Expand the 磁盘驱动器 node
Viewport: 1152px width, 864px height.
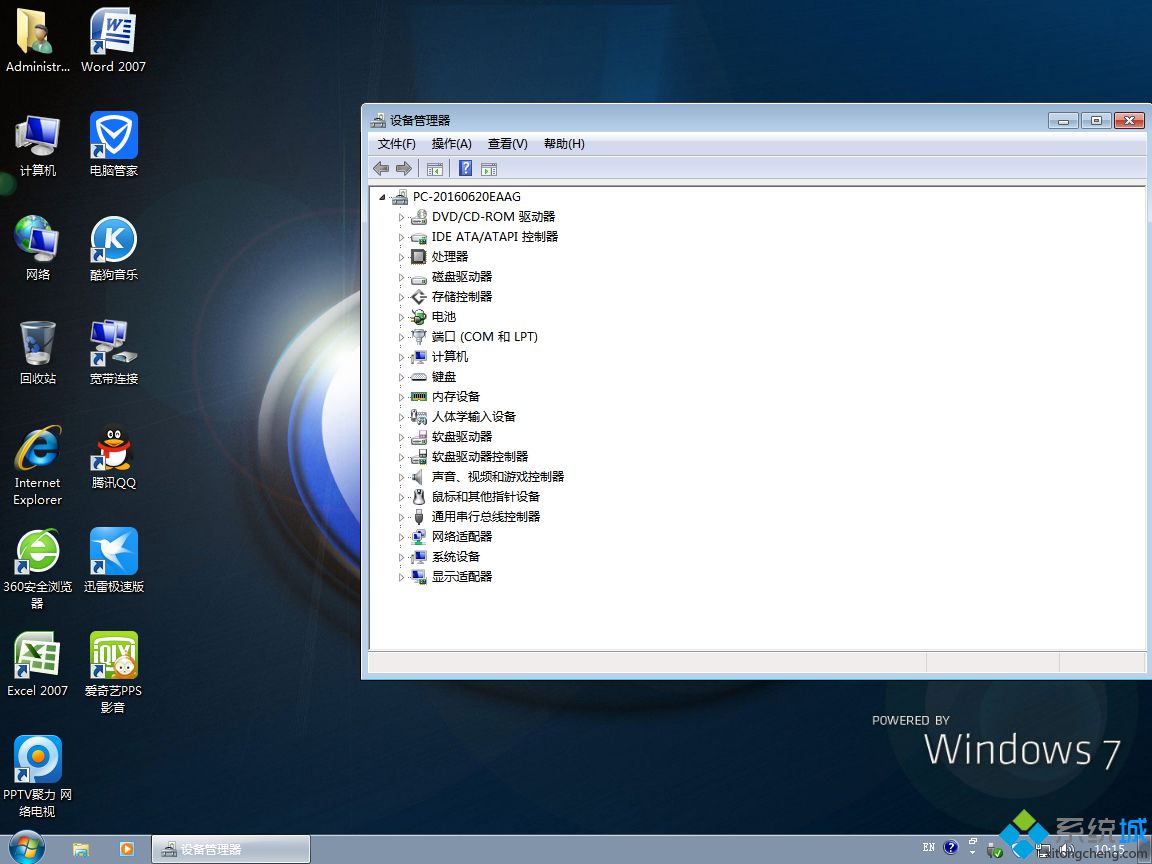pos(401,277)
